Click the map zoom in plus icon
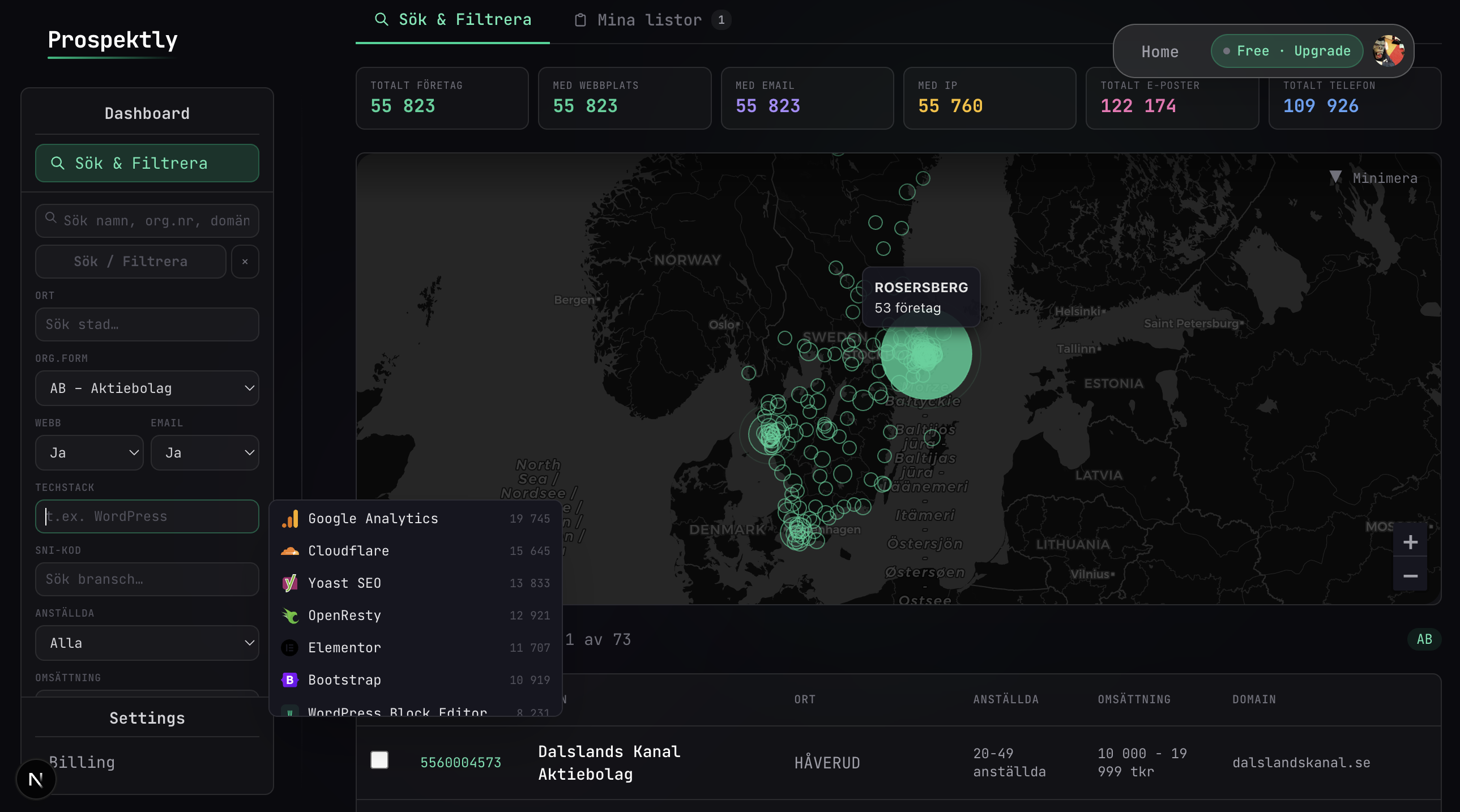This screenshot has width=1460, height=812. [x=1410, y=542]
